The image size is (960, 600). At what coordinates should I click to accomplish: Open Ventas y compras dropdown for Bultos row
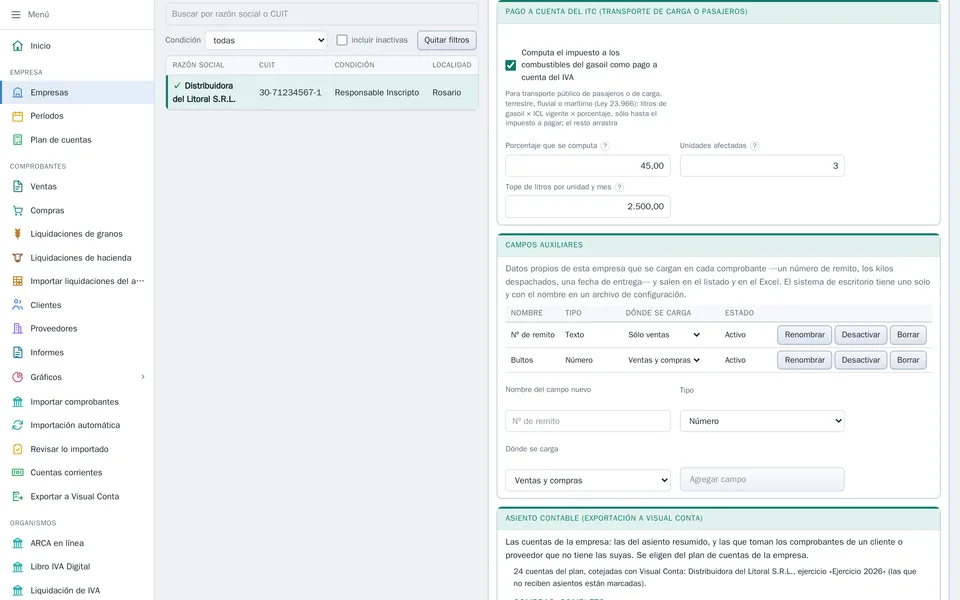tap(664, 360)
